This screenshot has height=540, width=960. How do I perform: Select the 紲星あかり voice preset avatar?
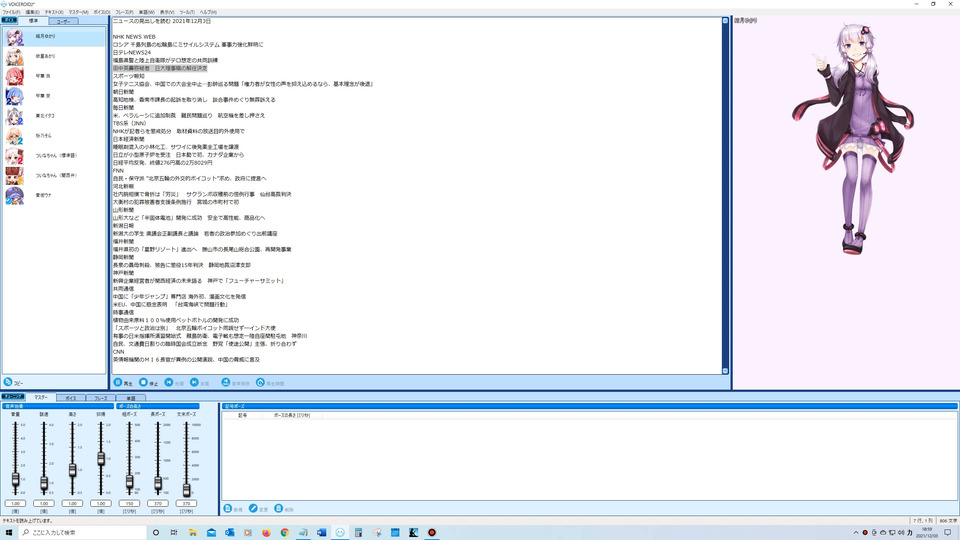(x=14, y=56)
